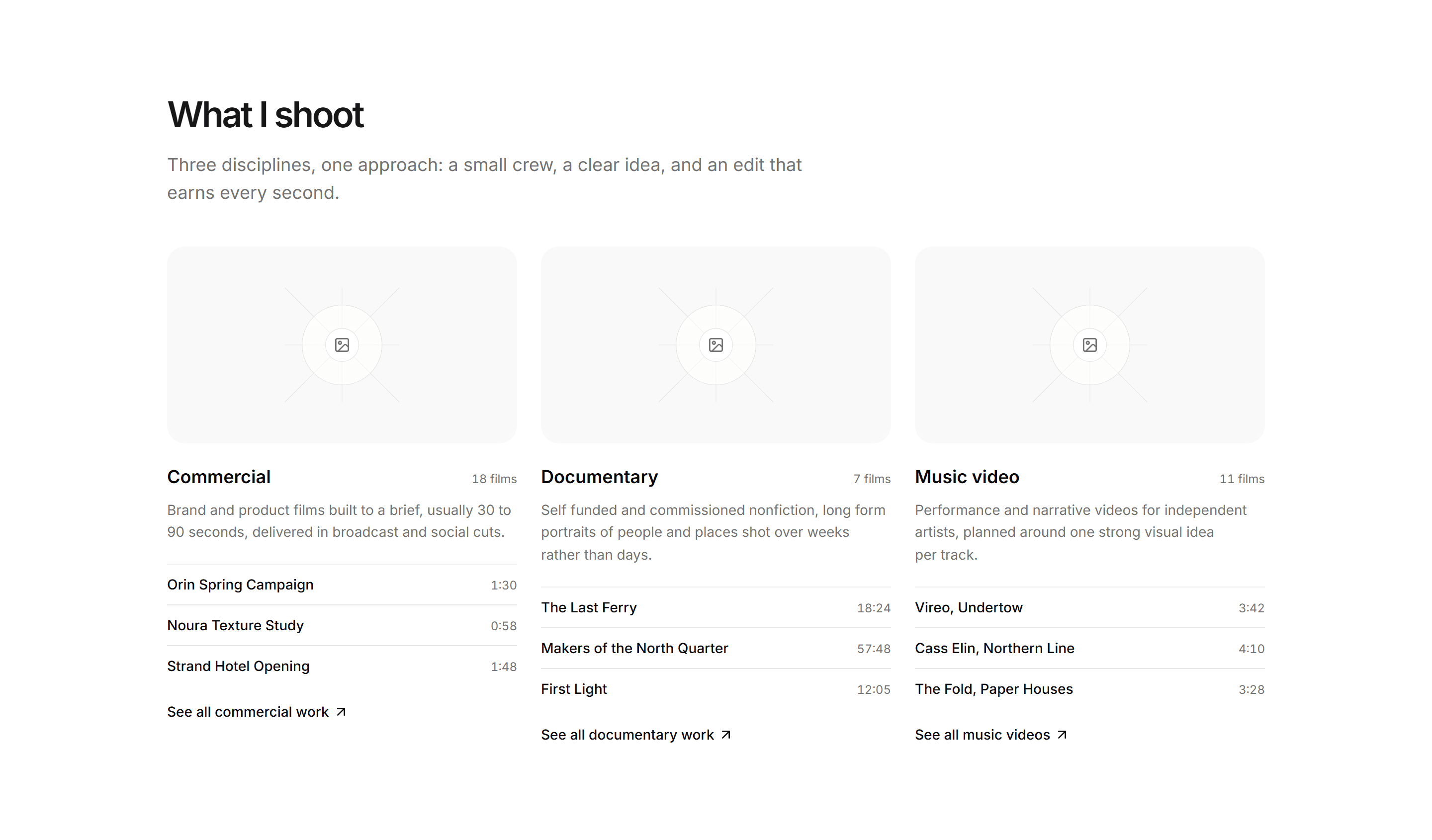This screenshot has height=840, width=1432.
Task: Select 'The Last Ferry' film row
Action: tap(716, 607)
